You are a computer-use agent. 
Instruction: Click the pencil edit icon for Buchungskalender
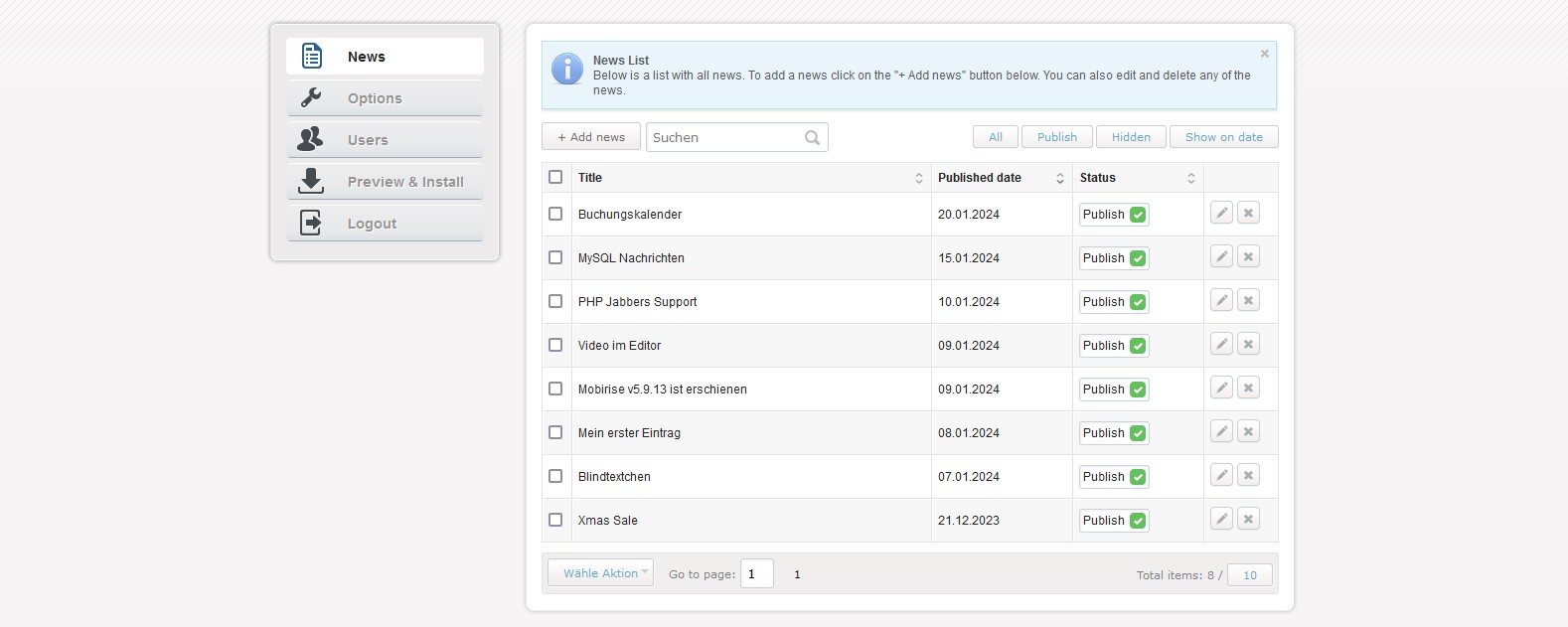1221,213
